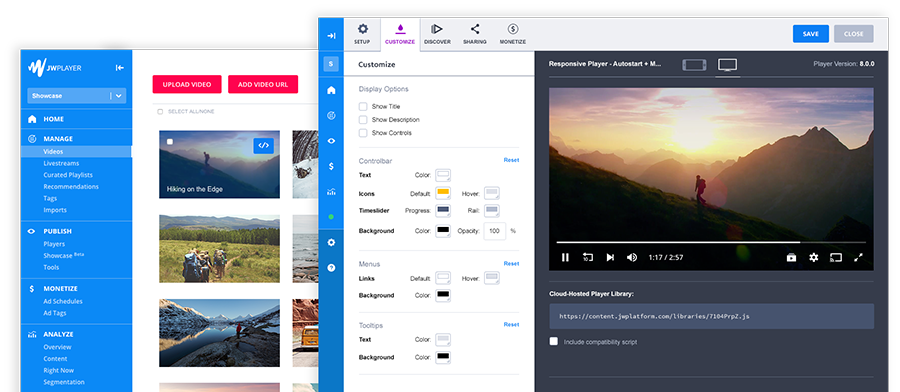Open help question mark in collapsed rail

[x=331, y=267]
